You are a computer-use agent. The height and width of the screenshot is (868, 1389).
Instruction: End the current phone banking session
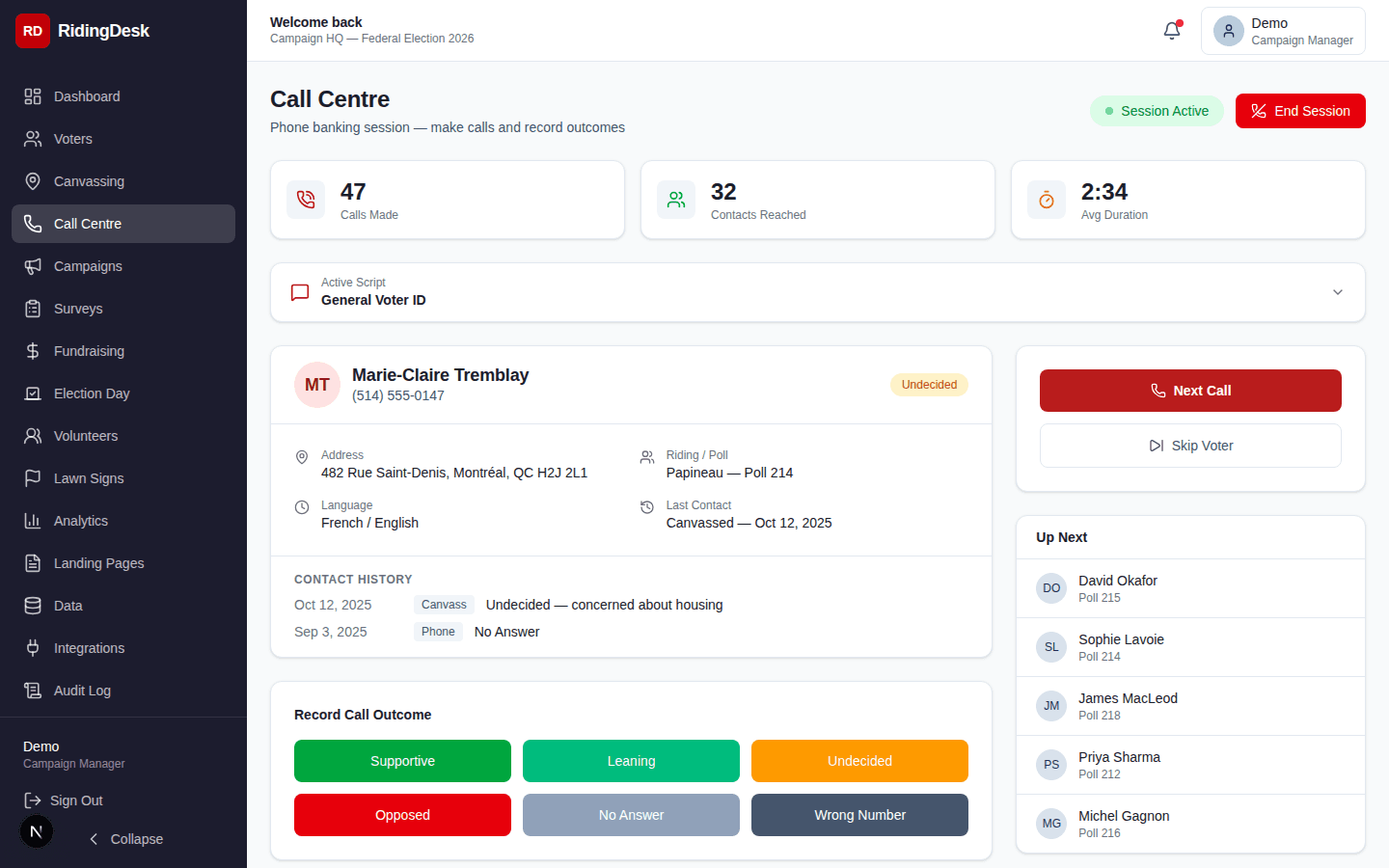point(1299,111)
